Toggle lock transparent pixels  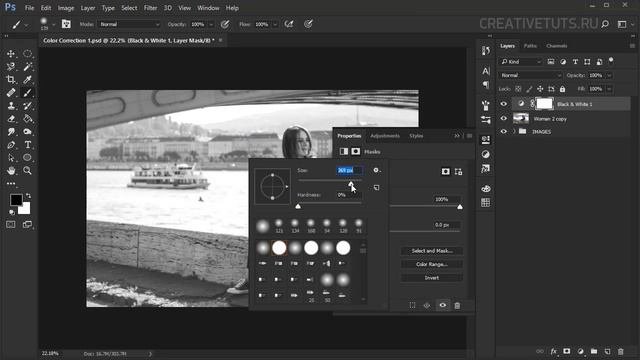[518, 89]
